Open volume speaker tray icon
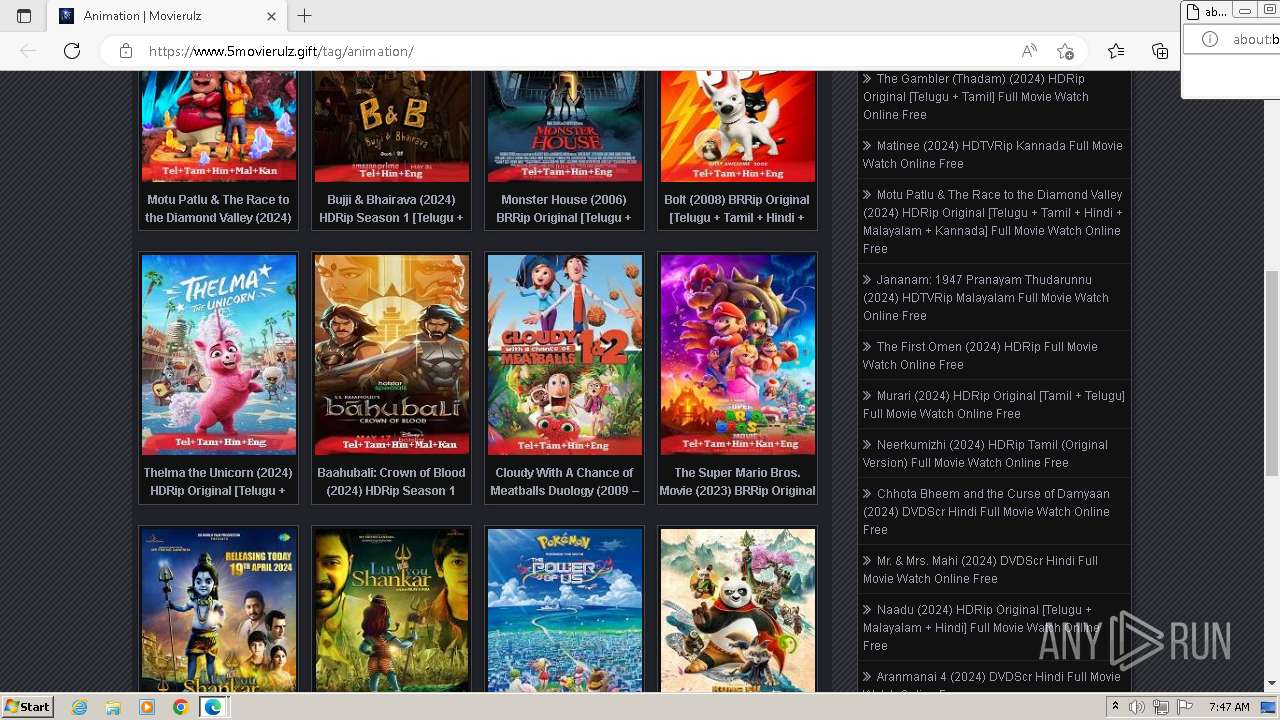The height and width of the screenshot is (720, 1280). (1137, 707)
